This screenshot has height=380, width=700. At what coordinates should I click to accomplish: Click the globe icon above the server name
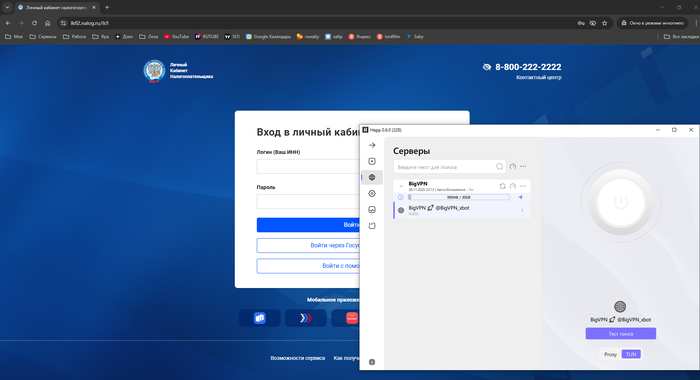620,306
